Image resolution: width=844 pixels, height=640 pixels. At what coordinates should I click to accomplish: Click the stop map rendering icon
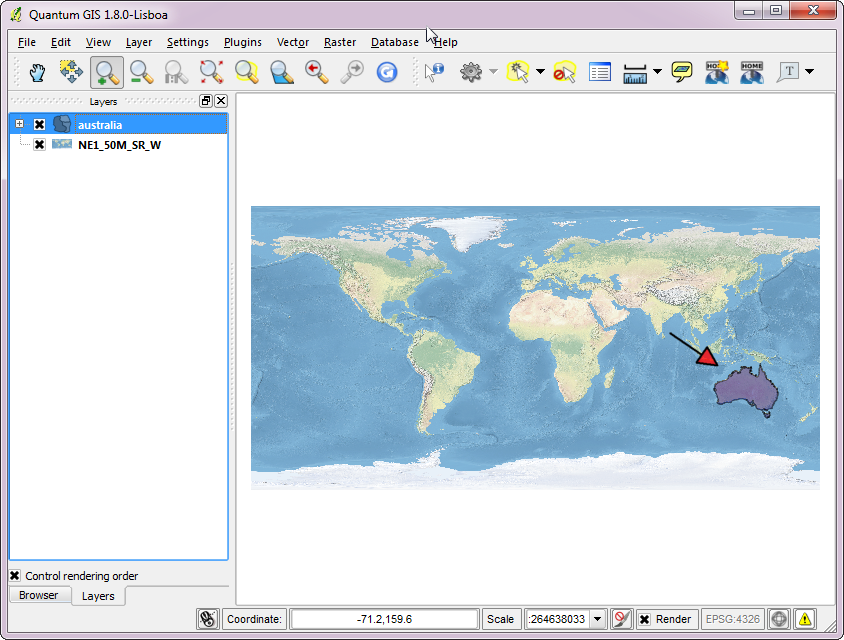622,619
